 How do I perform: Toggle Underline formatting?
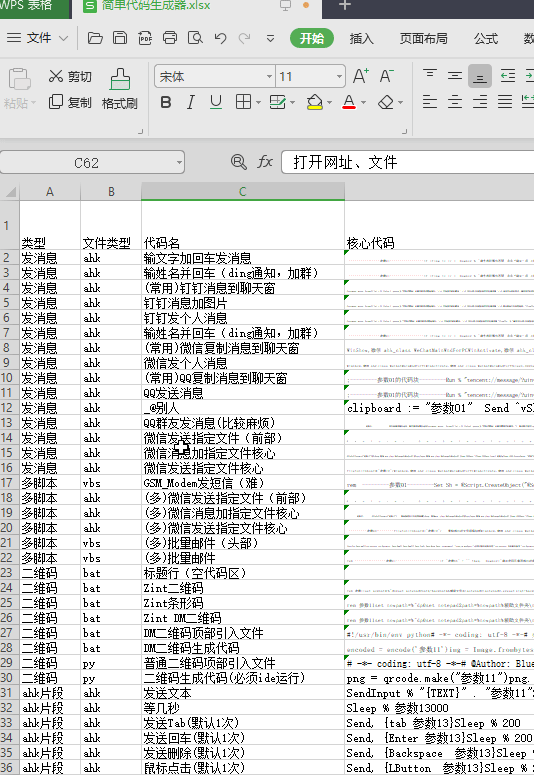coord(216,102)
